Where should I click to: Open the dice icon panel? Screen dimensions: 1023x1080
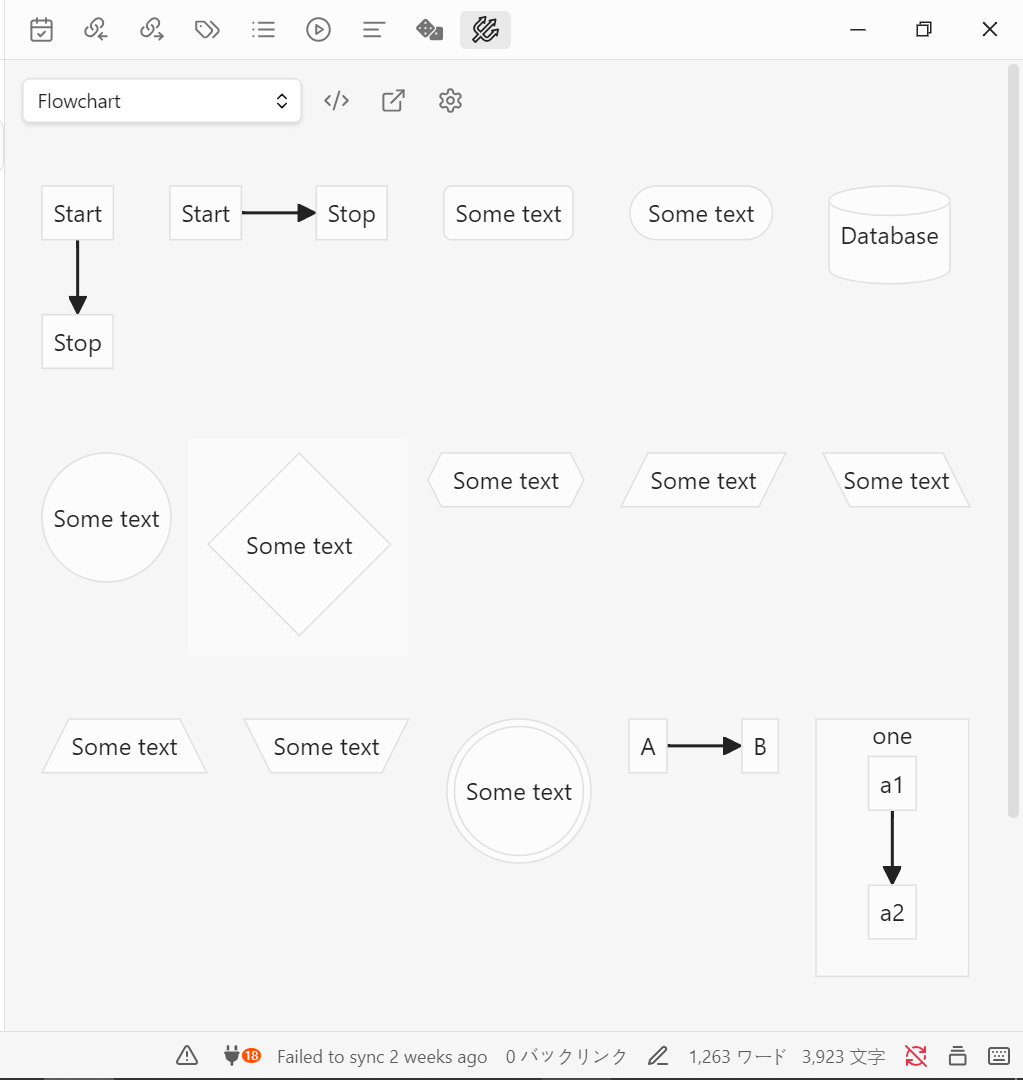pos(429,30)
